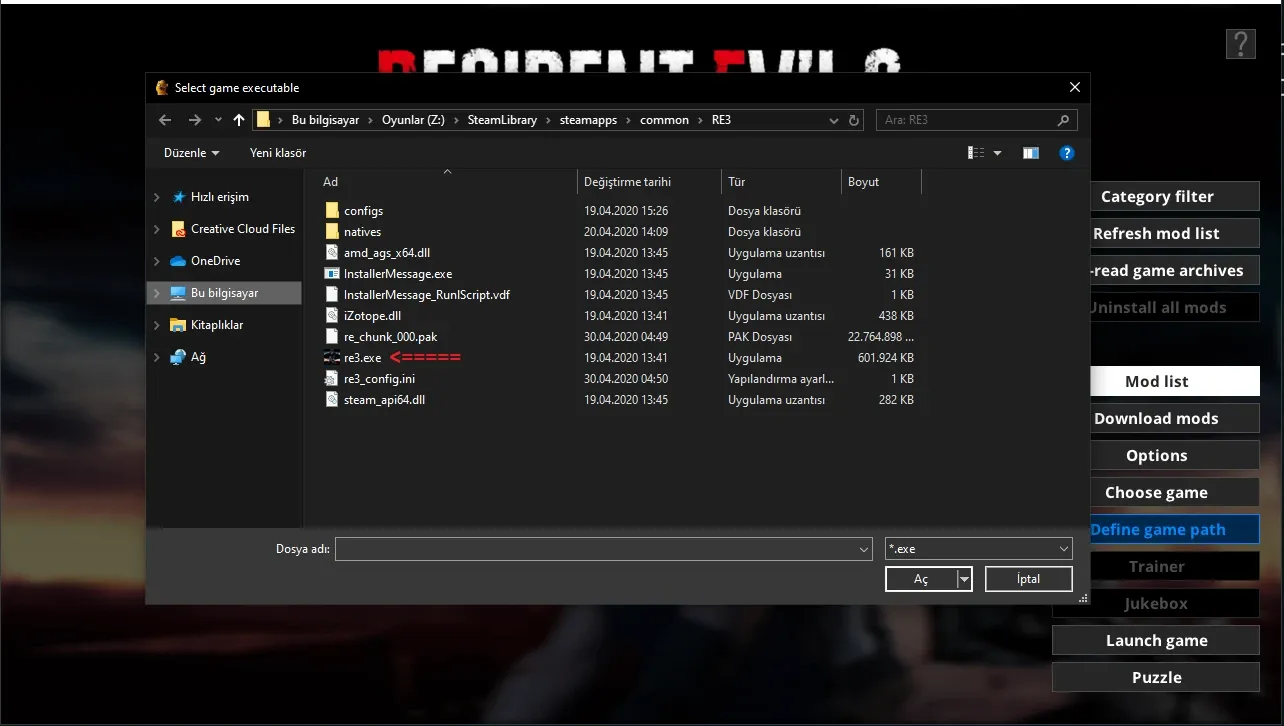Click the search magnifier icon

pyautogui.click(x=1063, y=120)
